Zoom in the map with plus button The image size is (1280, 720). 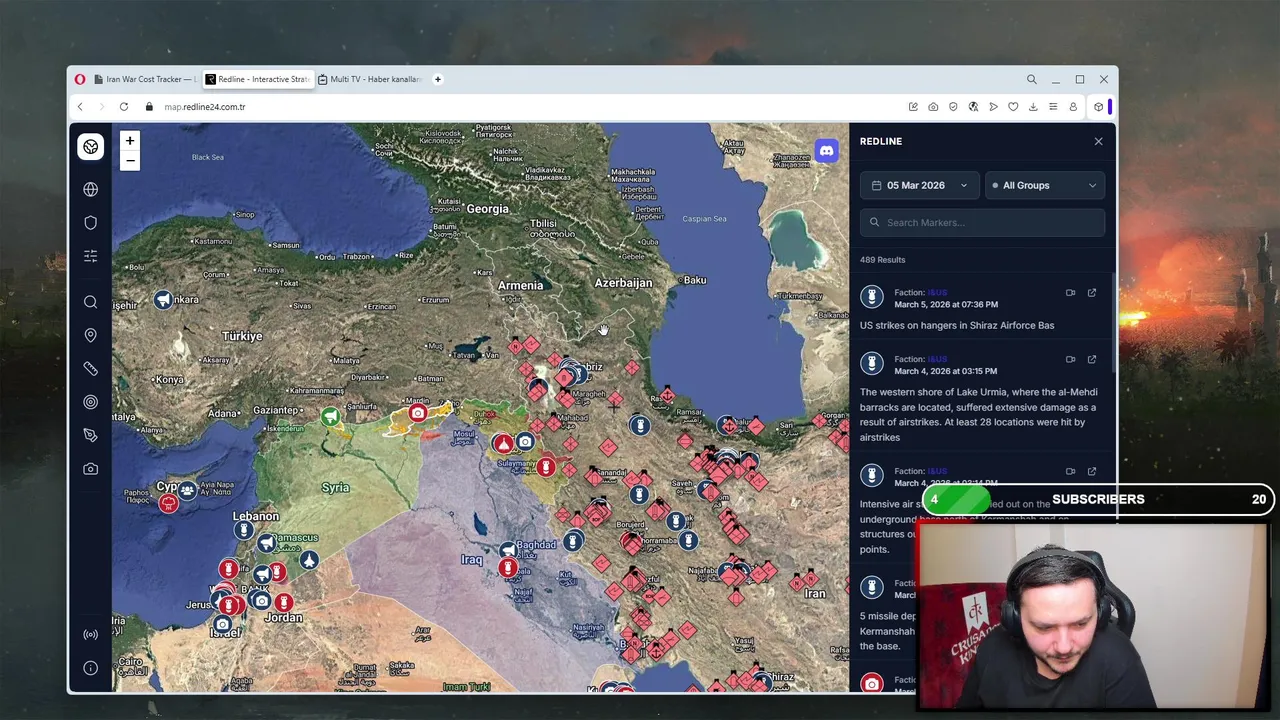[129, 141]
